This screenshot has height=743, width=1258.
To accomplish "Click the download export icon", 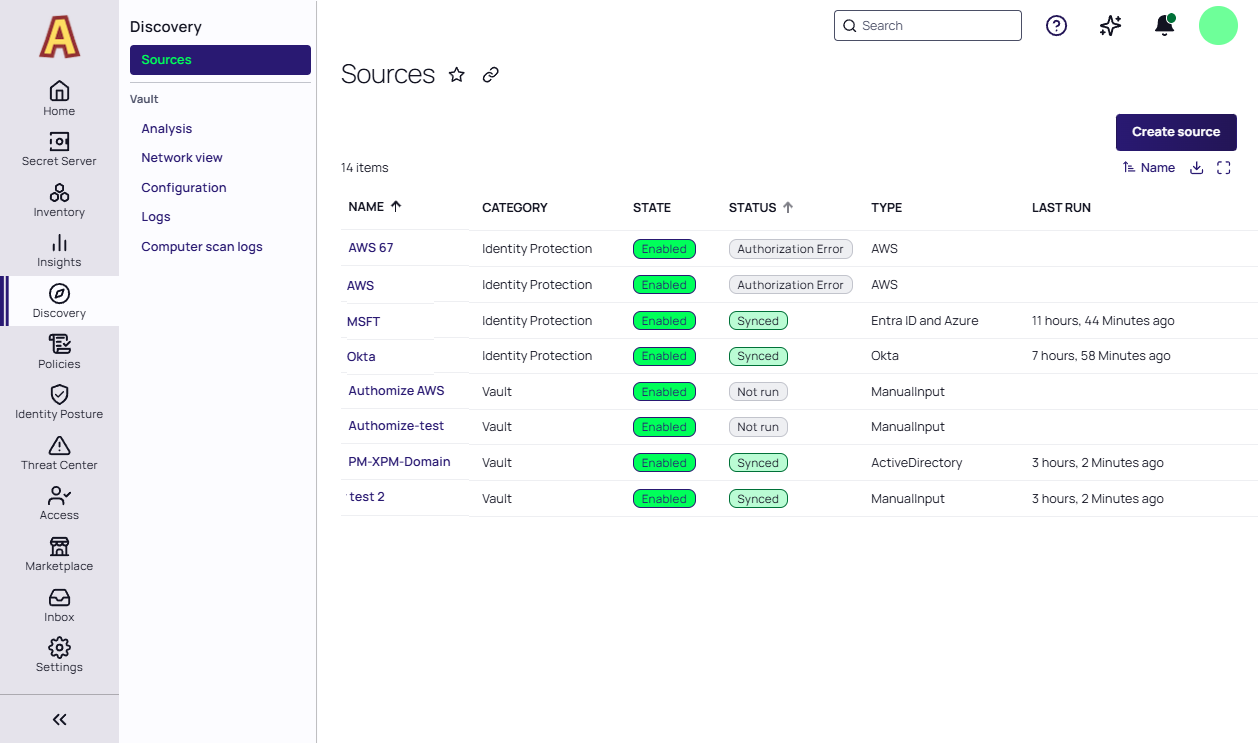I will 1196,168.
